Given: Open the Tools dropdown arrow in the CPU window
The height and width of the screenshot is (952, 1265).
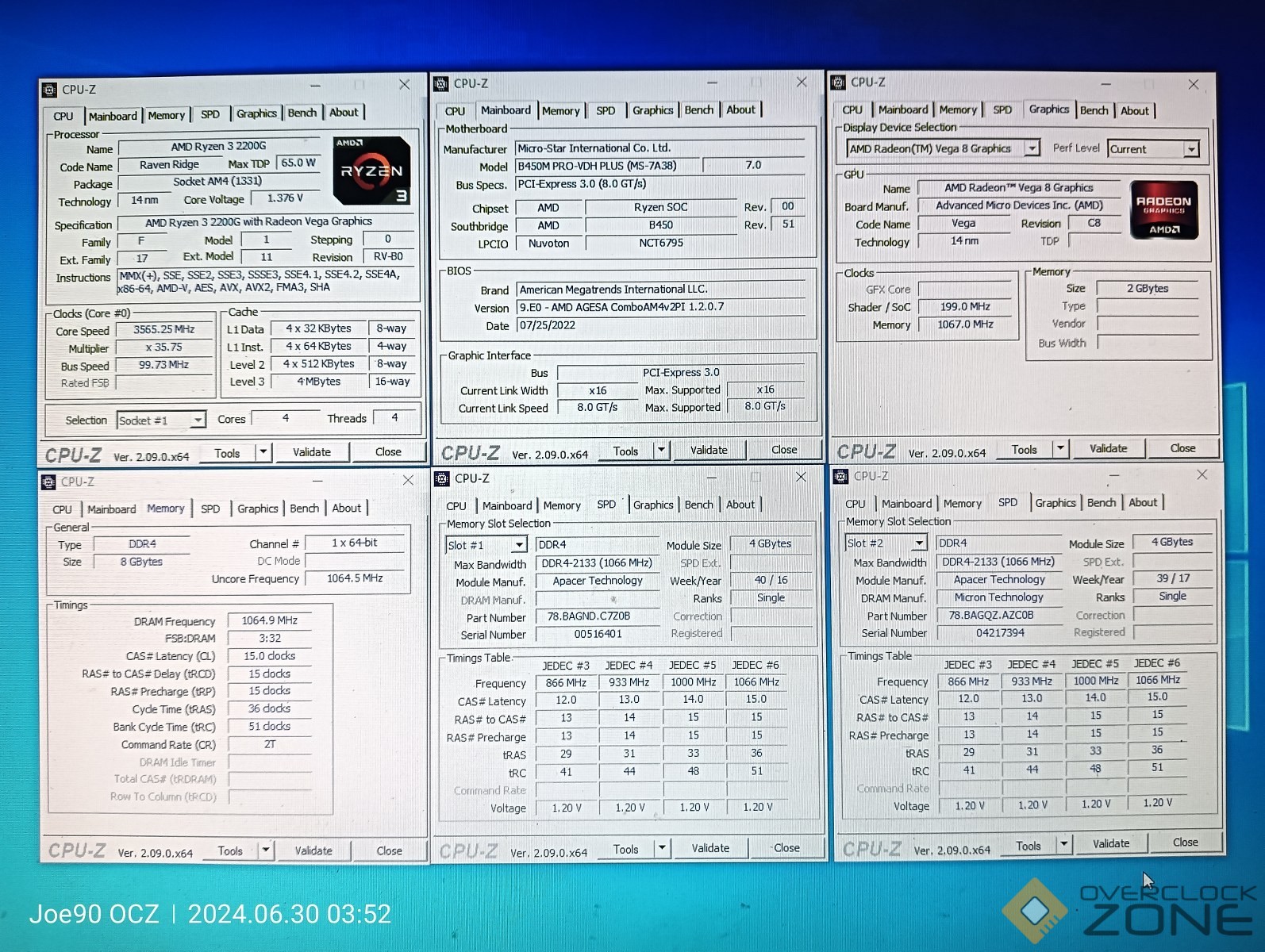Looking at the screenshot, I should [x=263, y=453].
